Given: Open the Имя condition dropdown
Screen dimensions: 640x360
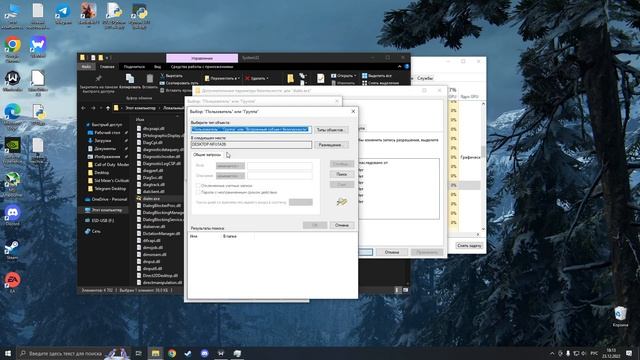Looking at the screenshot, I should click(x=230, y=166).
